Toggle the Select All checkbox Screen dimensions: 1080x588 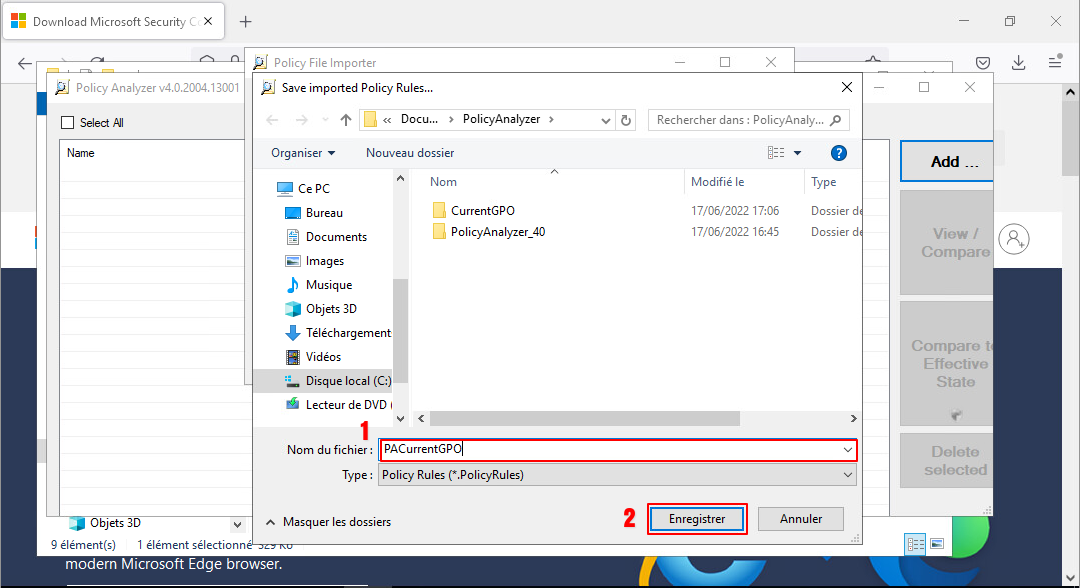68,123
